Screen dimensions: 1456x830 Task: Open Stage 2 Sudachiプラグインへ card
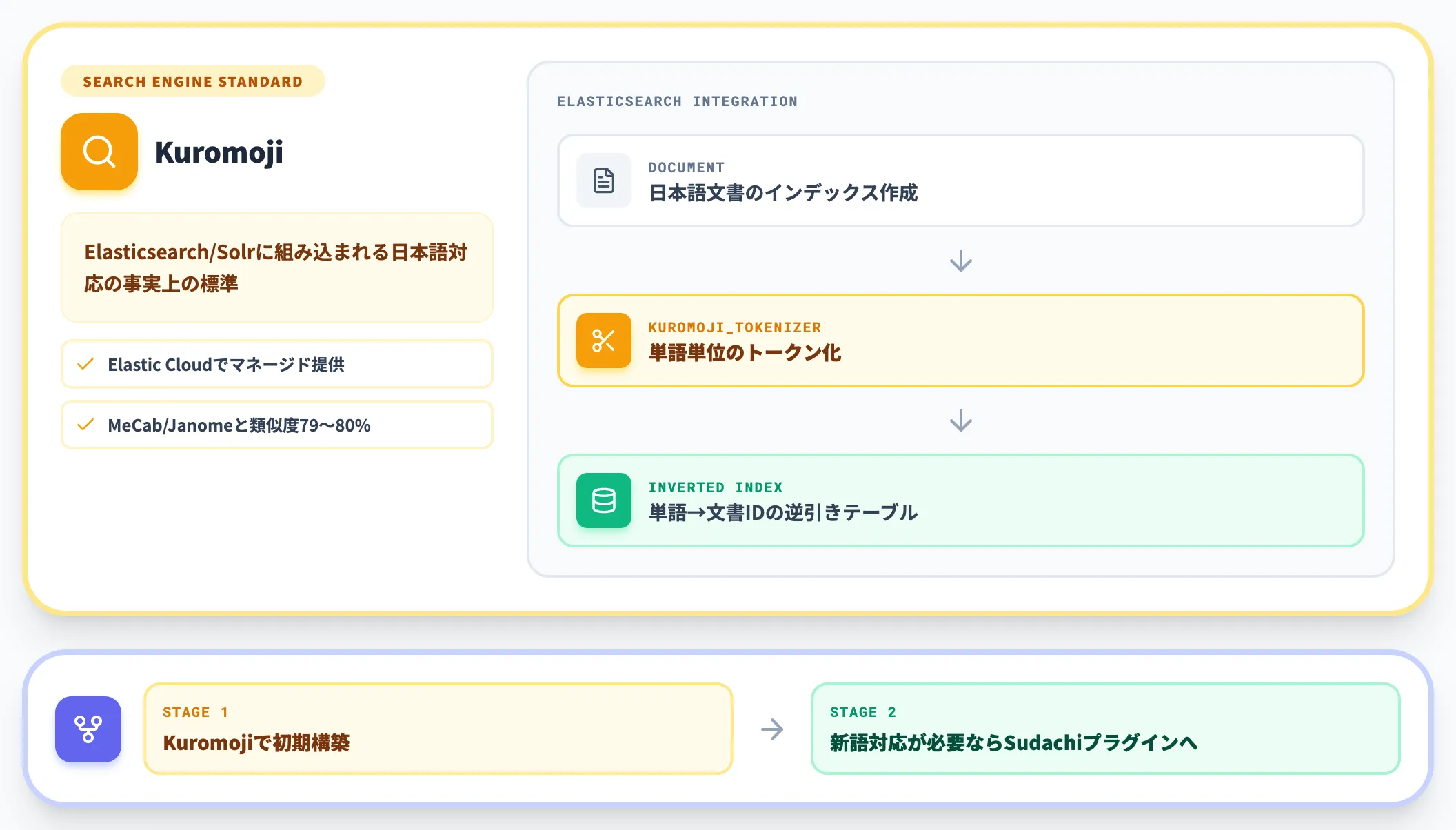[x=1106, y=729]
